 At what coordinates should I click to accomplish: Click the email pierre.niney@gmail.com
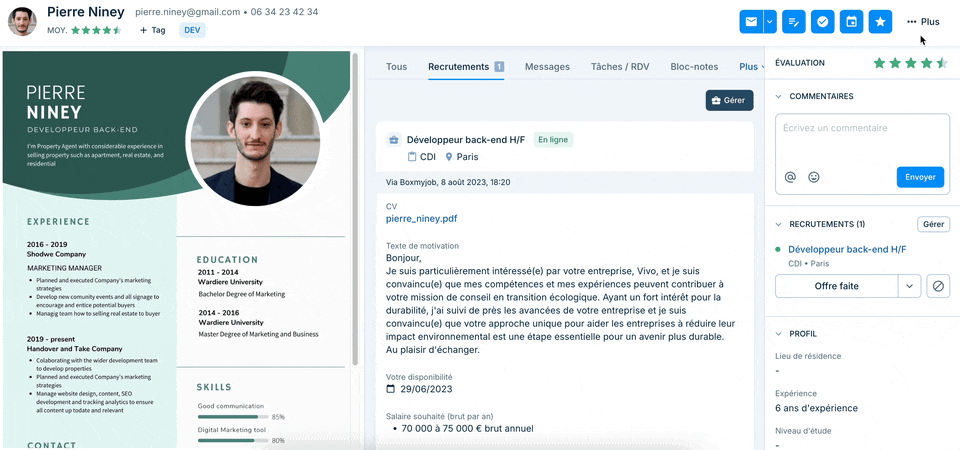(x=187, y=12)
